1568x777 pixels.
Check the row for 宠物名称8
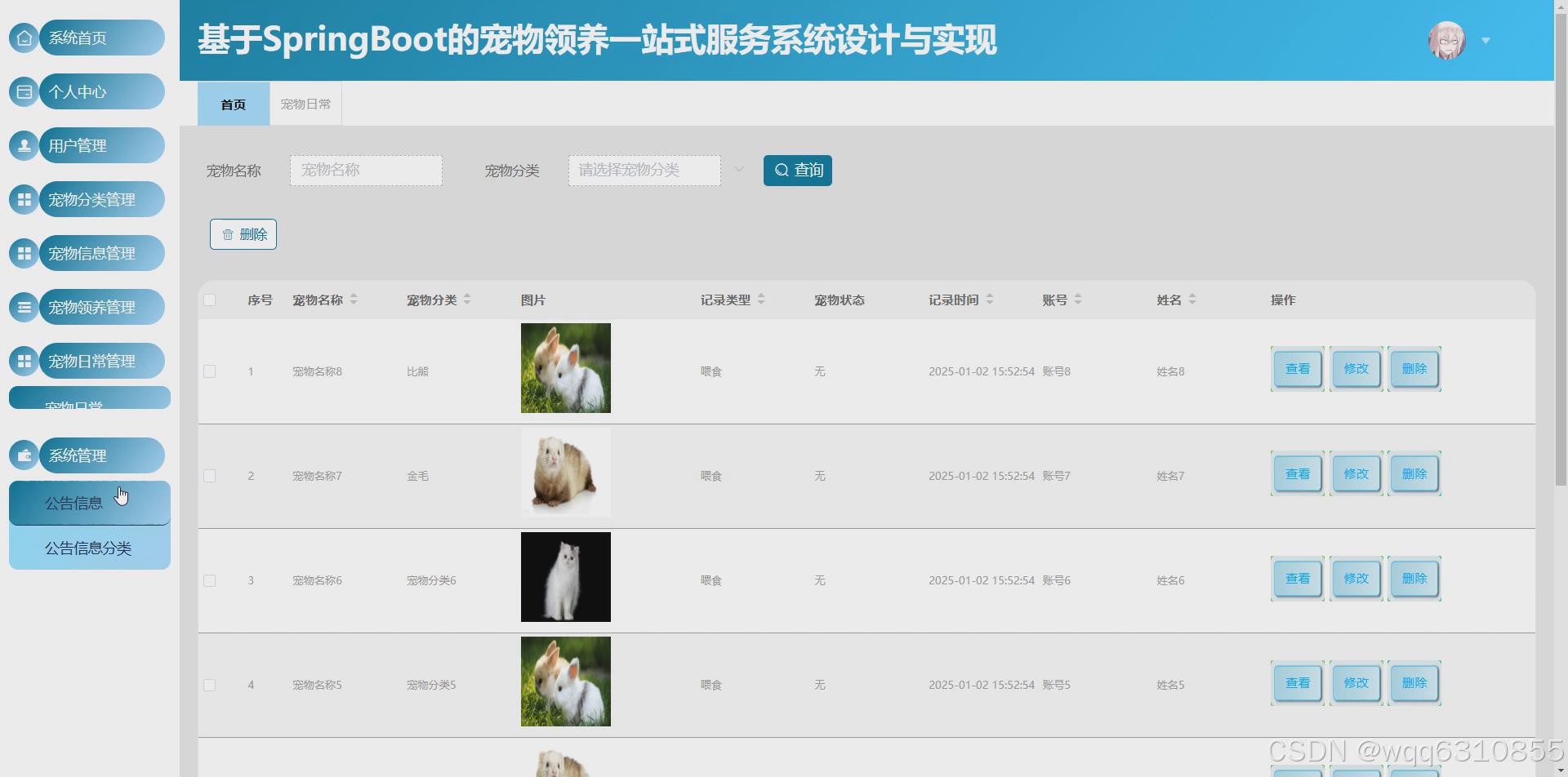click(x=210, y=371)
